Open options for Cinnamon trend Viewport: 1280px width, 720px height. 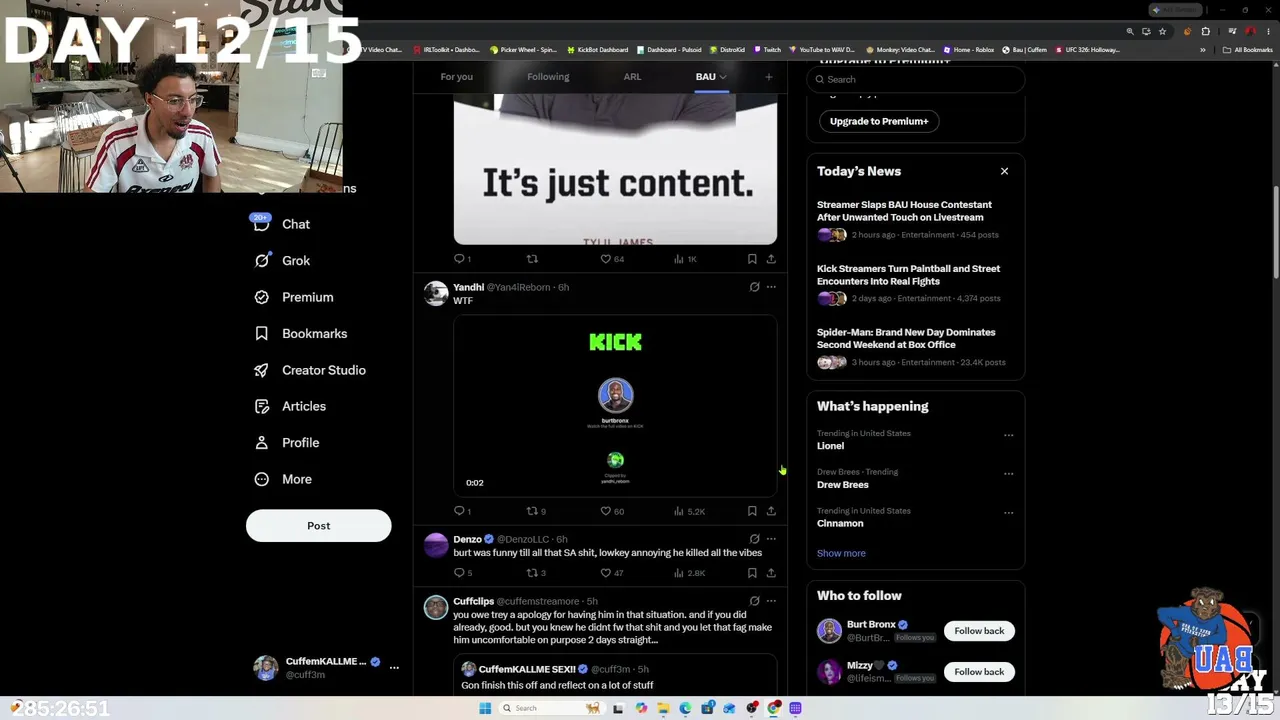click(x=1008, y=513)
